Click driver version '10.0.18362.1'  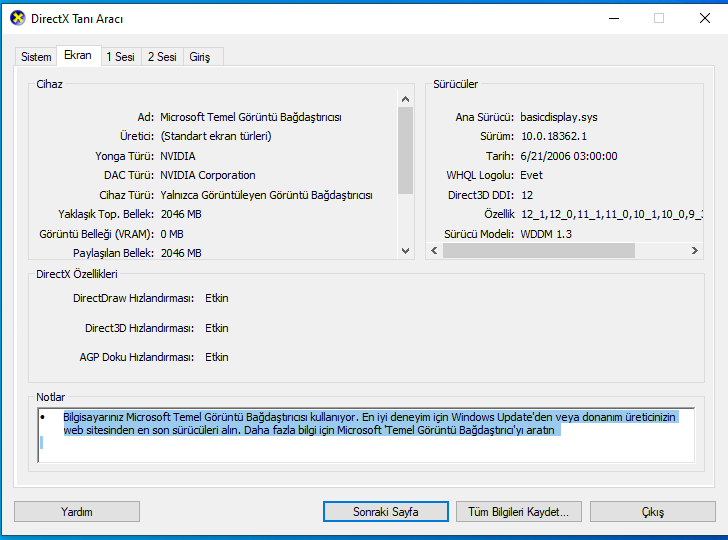(554, 137)
